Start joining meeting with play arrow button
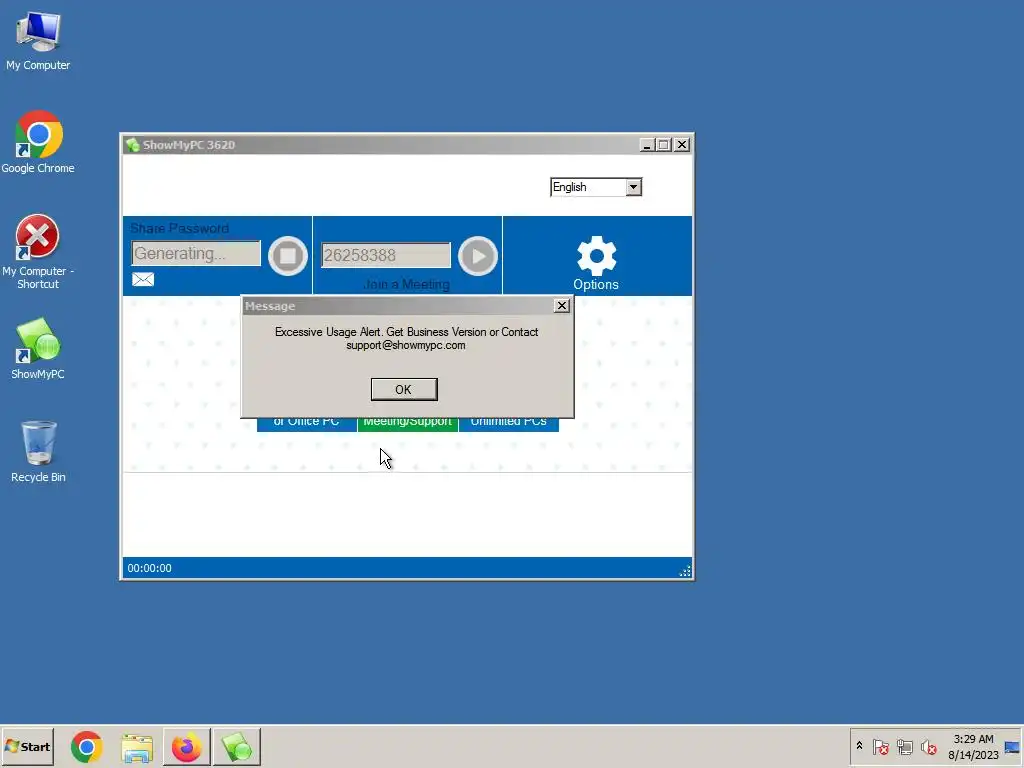1024x768 pixels. [477, 255]
